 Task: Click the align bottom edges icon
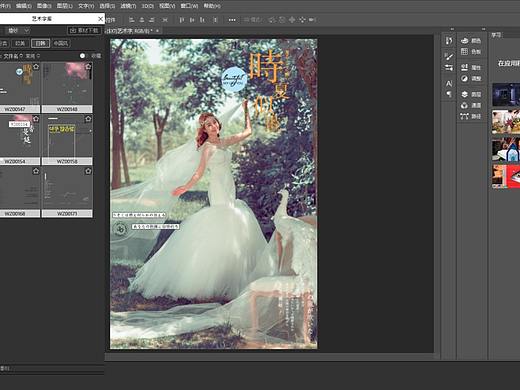203,20
